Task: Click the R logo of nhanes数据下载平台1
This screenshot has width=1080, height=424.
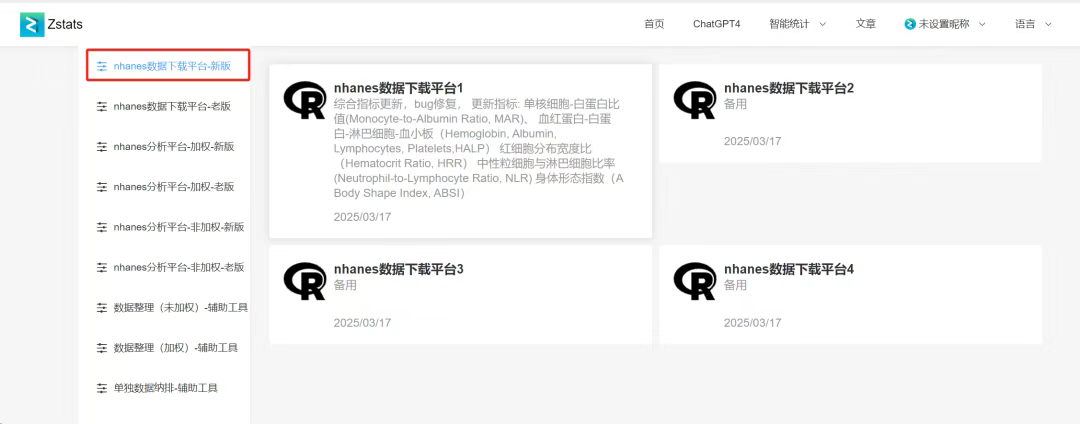Action: pos(304,100)
